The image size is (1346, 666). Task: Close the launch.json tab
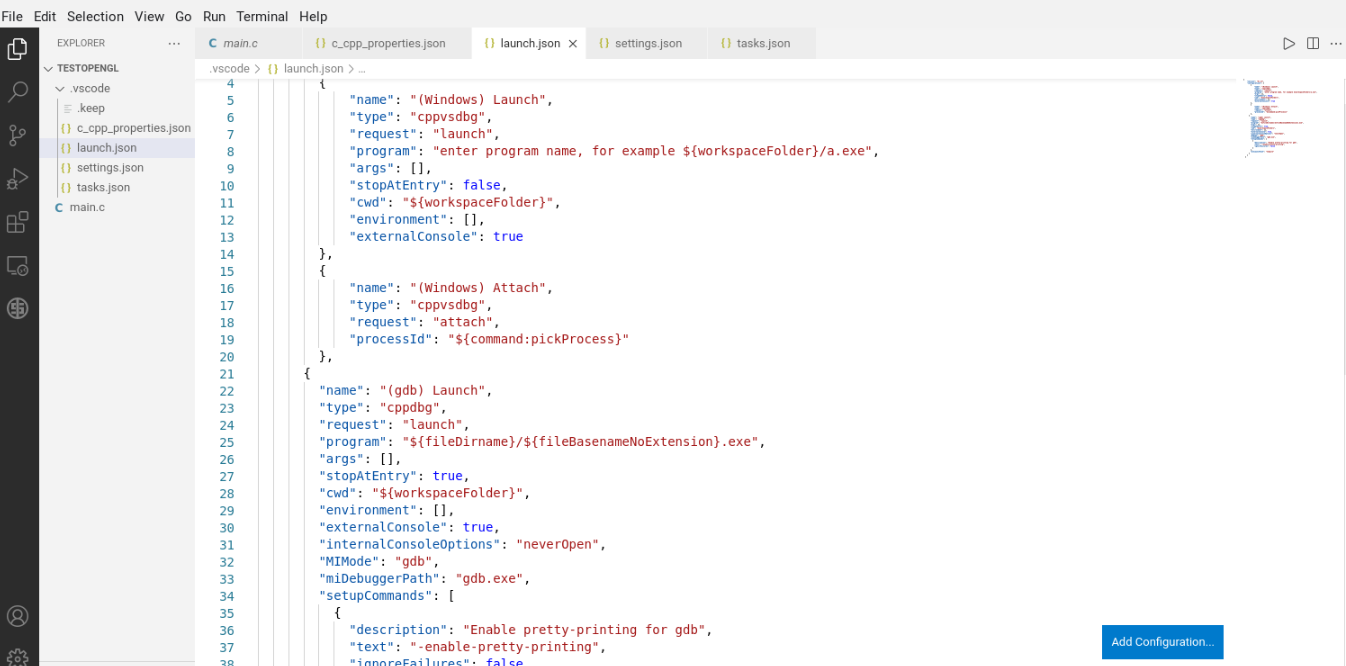click(573, 44)
